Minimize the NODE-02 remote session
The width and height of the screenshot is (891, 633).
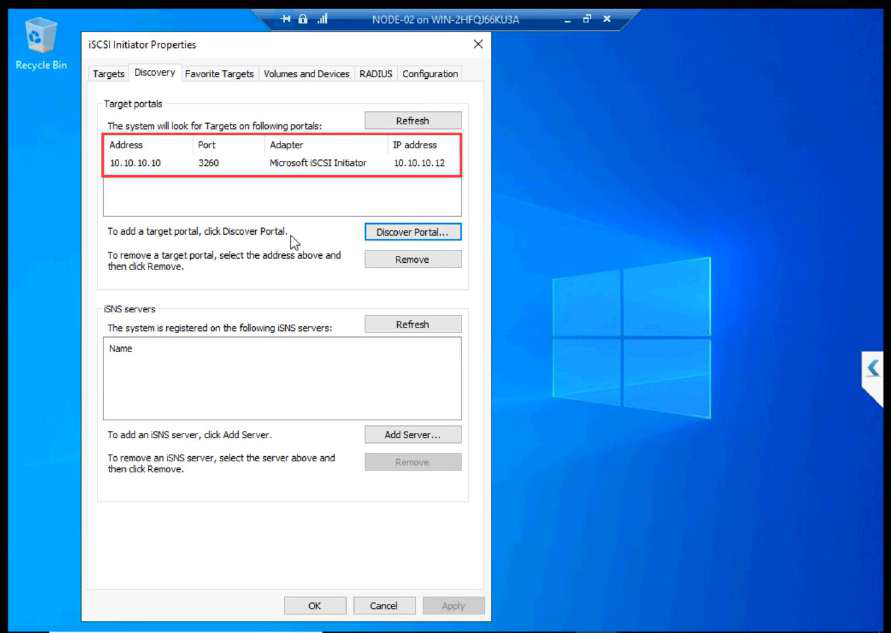pyautogui.click(x=568, y=20)
